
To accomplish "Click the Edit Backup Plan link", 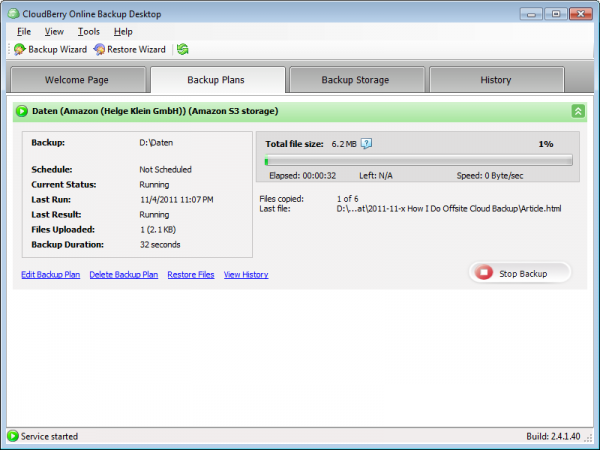I will coord(51,275).
